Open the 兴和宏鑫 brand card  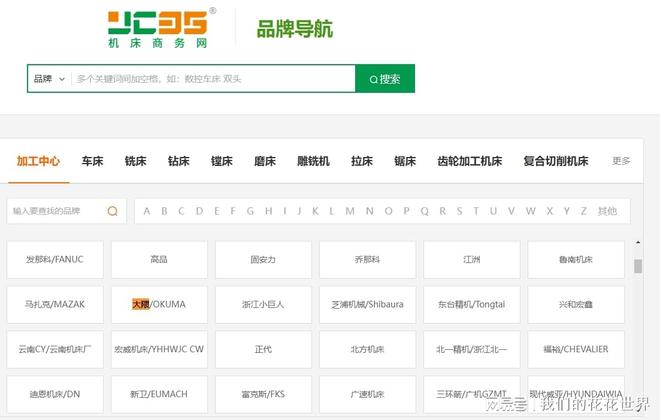[x=576, y=305]
